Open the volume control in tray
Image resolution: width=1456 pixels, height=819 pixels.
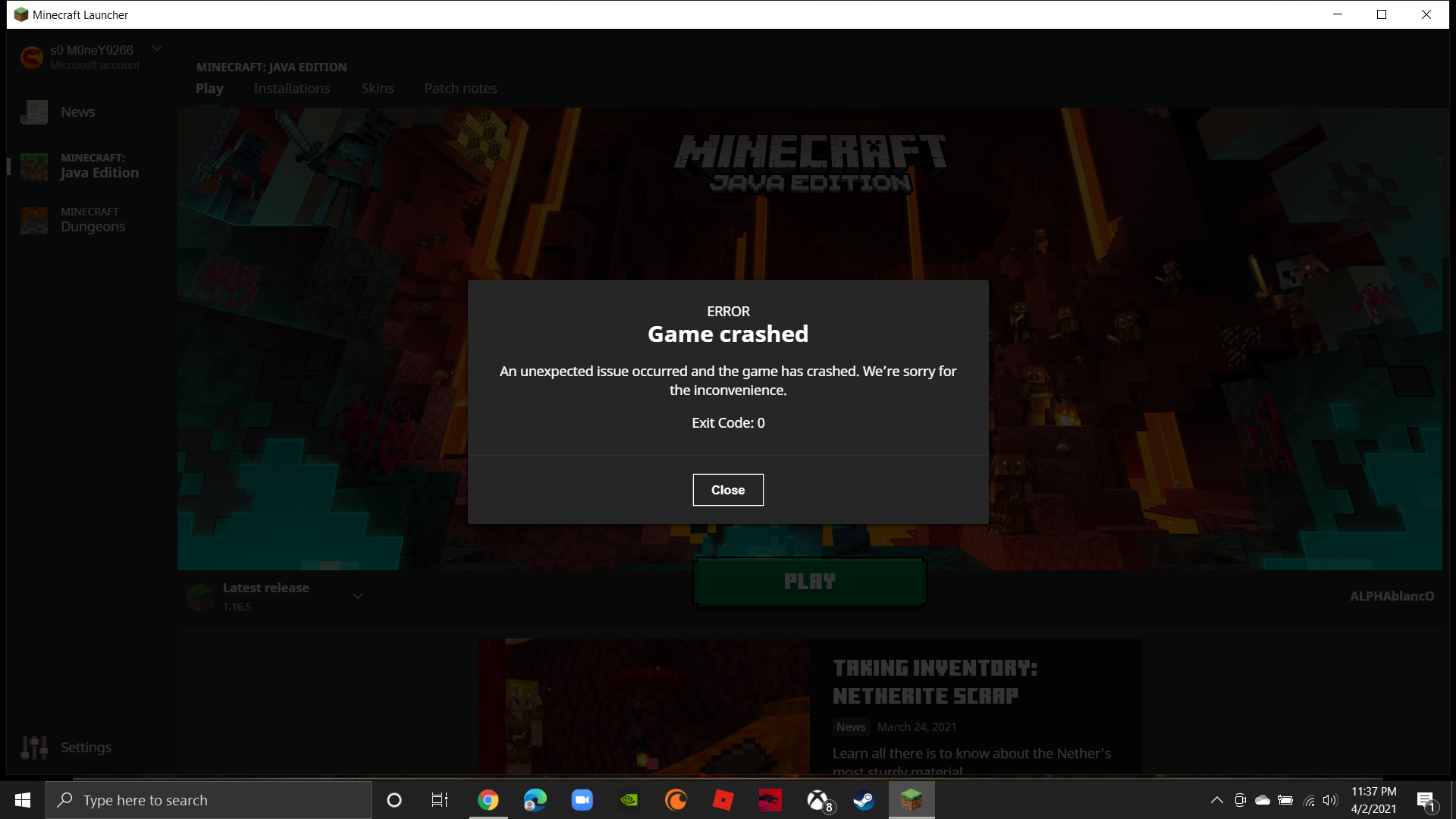(1329, 800)
